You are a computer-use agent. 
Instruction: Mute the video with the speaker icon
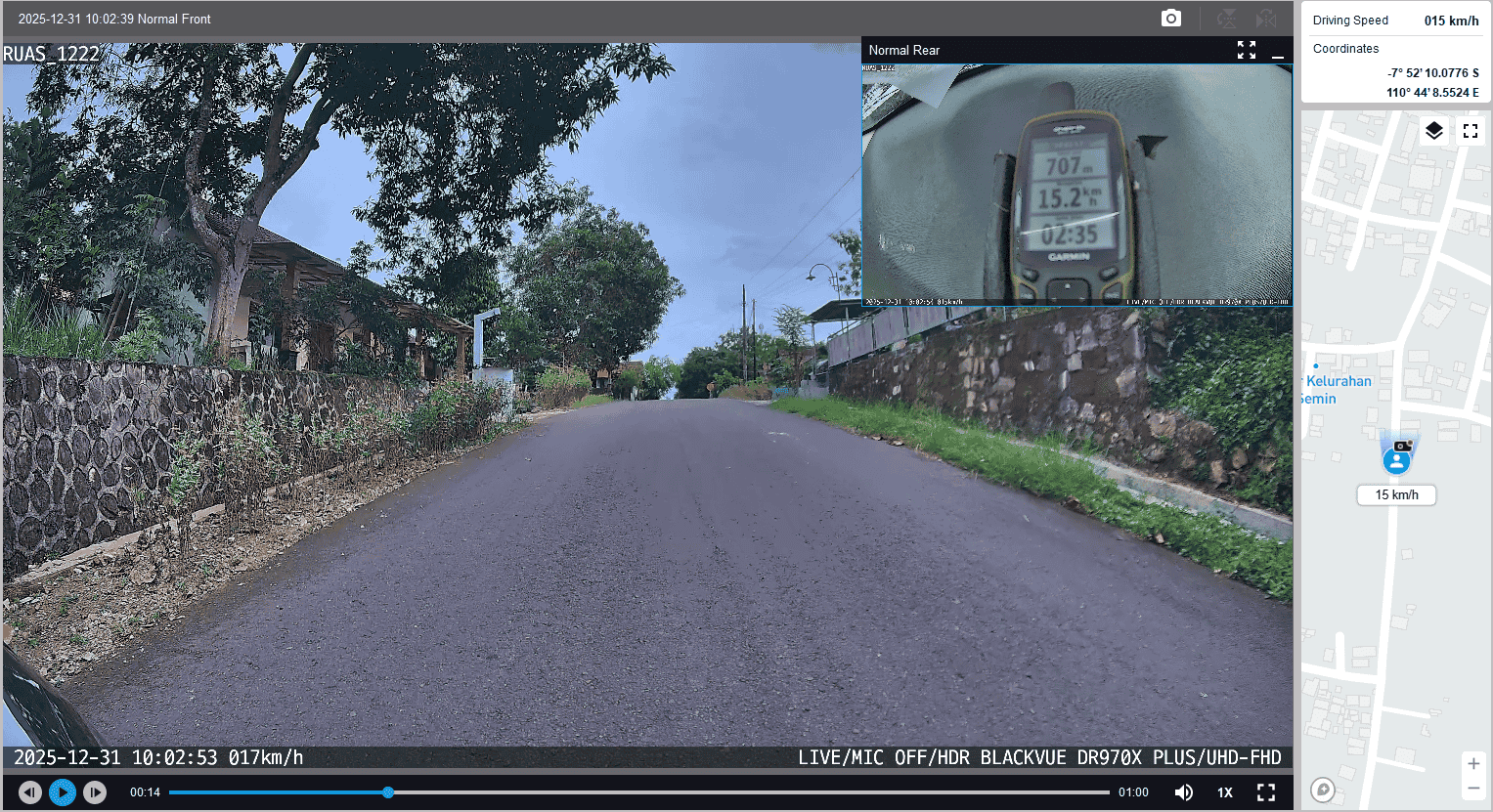(x=1183, y=792)
